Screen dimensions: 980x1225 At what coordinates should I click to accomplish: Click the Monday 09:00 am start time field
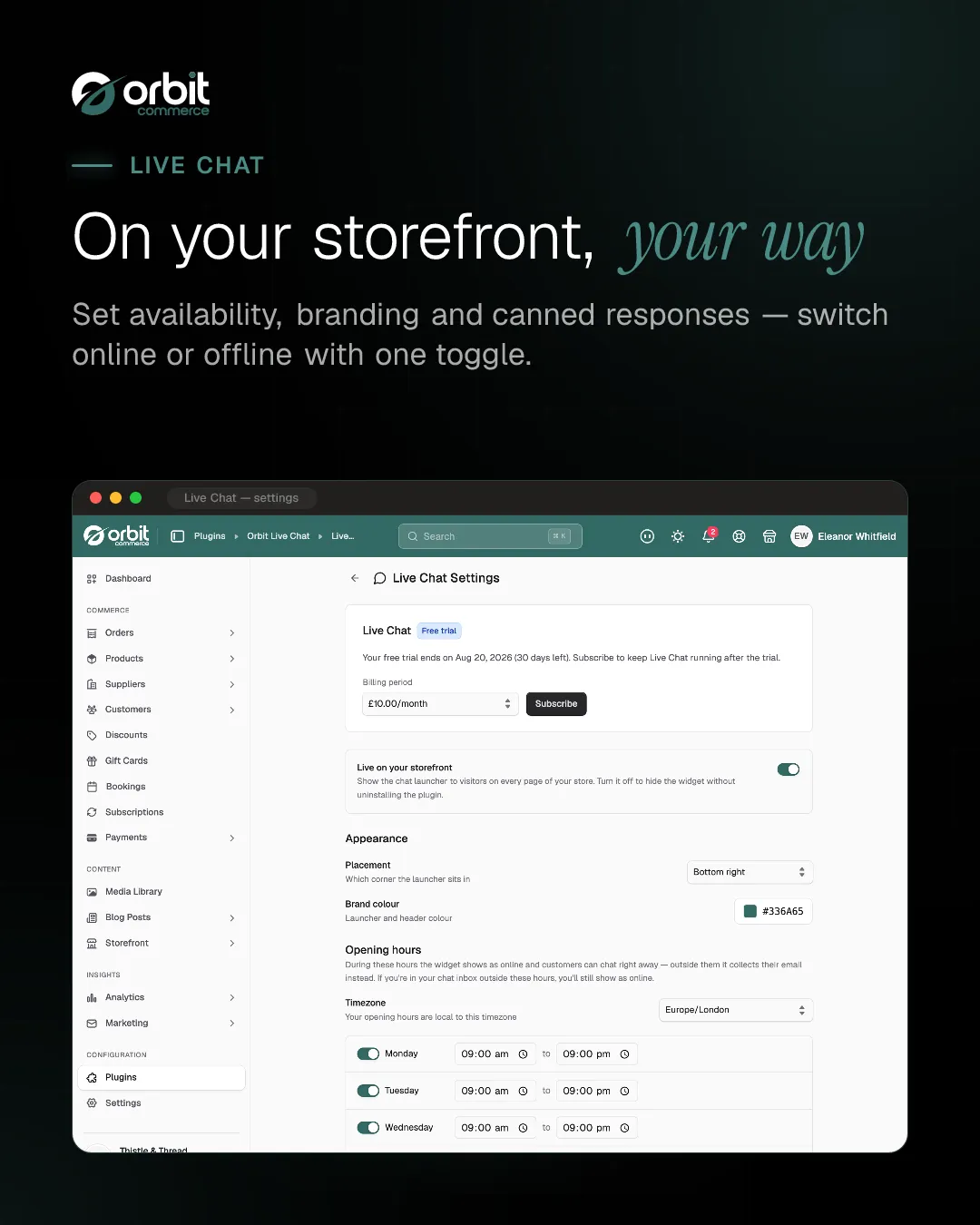coord(495,1054)
